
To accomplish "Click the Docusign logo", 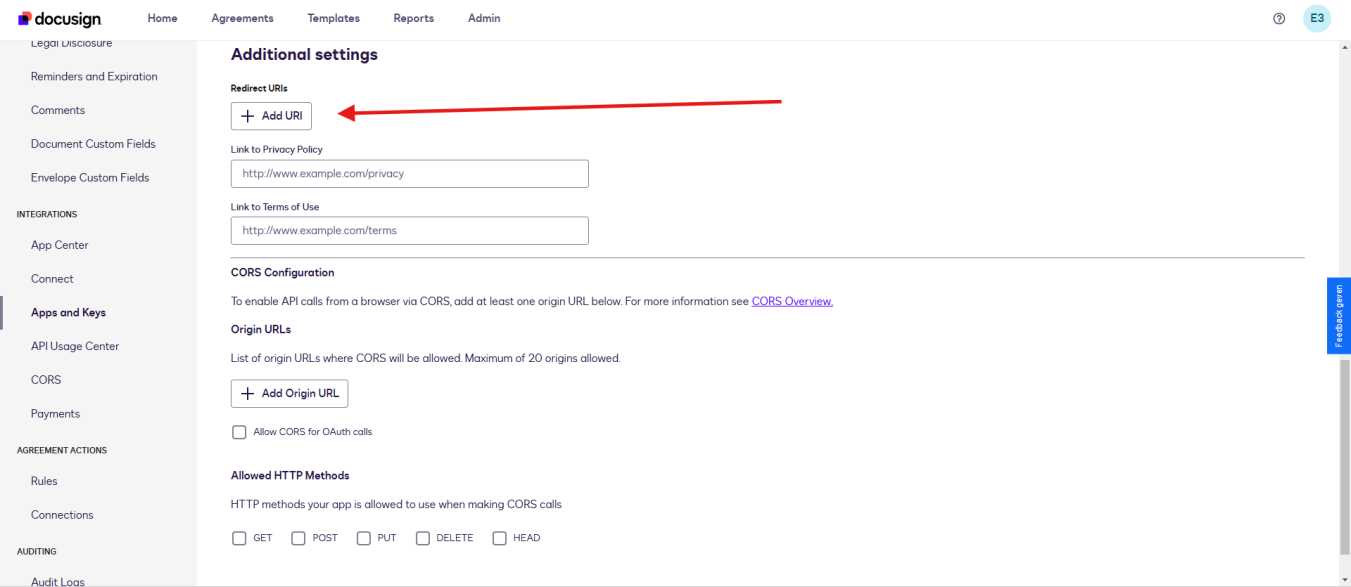I will [60, 19].
